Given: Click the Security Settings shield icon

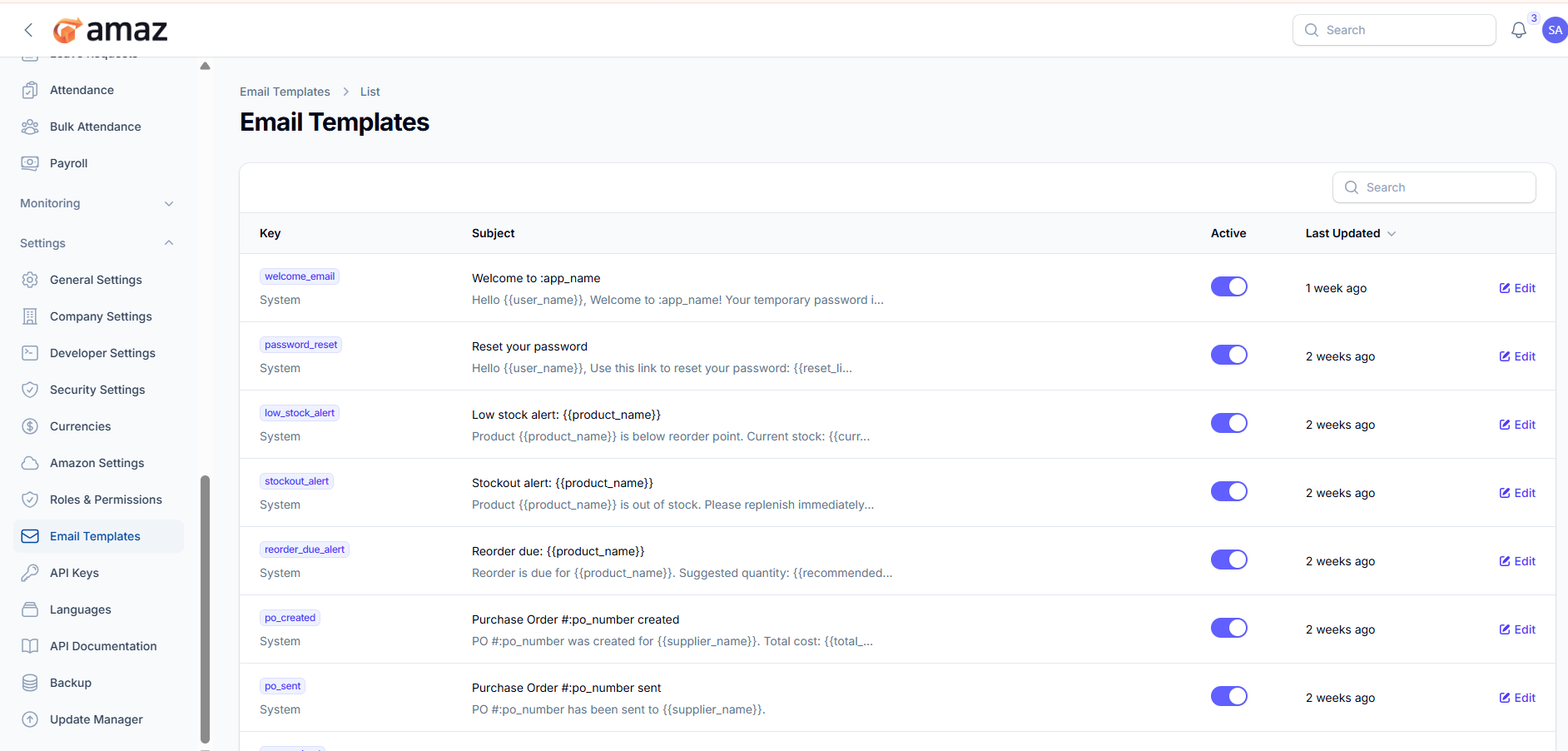Looking at the screenshot, I should 30,390.
